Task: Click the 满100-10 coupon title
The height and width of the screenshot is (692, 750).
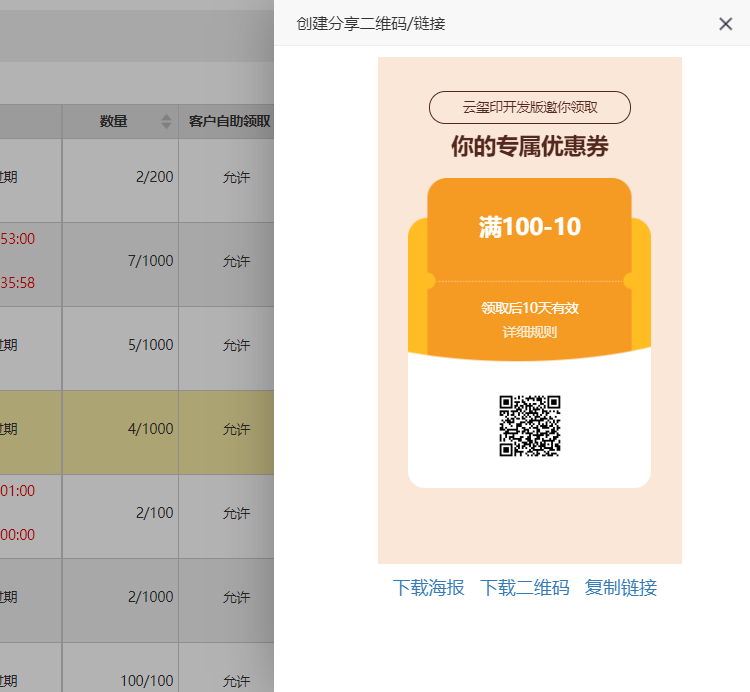Action: coord(529,227)
